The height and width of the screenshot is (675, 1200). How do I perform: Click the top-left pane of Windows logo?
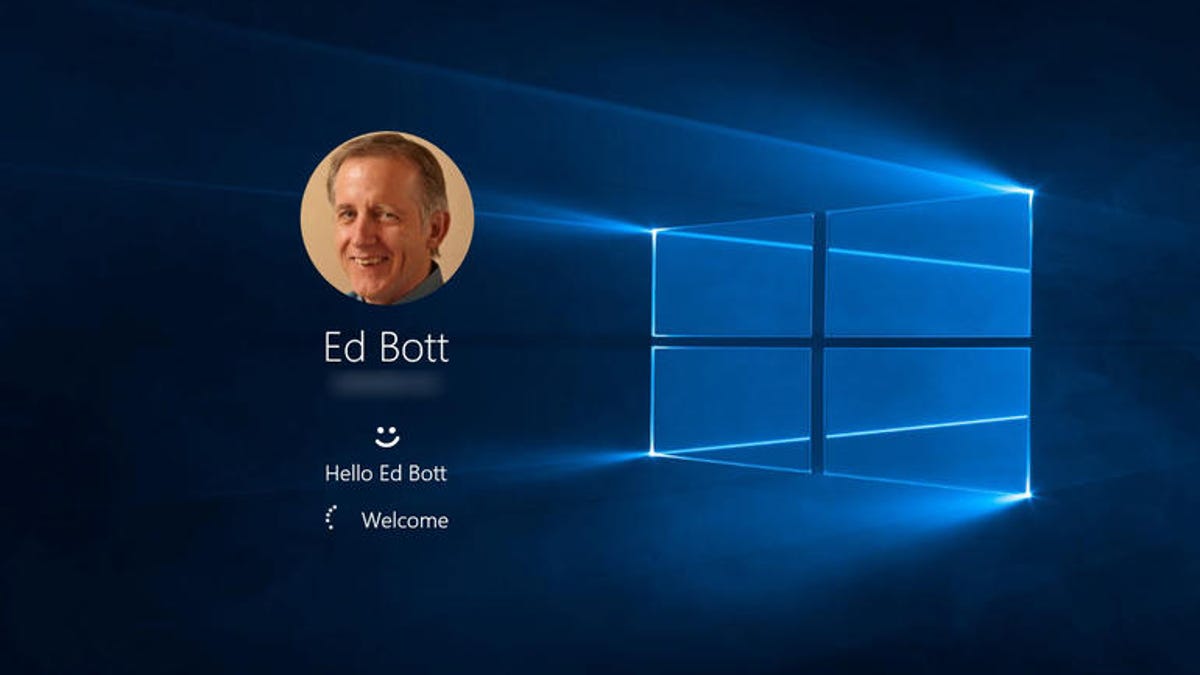click(x=732, y=280)
